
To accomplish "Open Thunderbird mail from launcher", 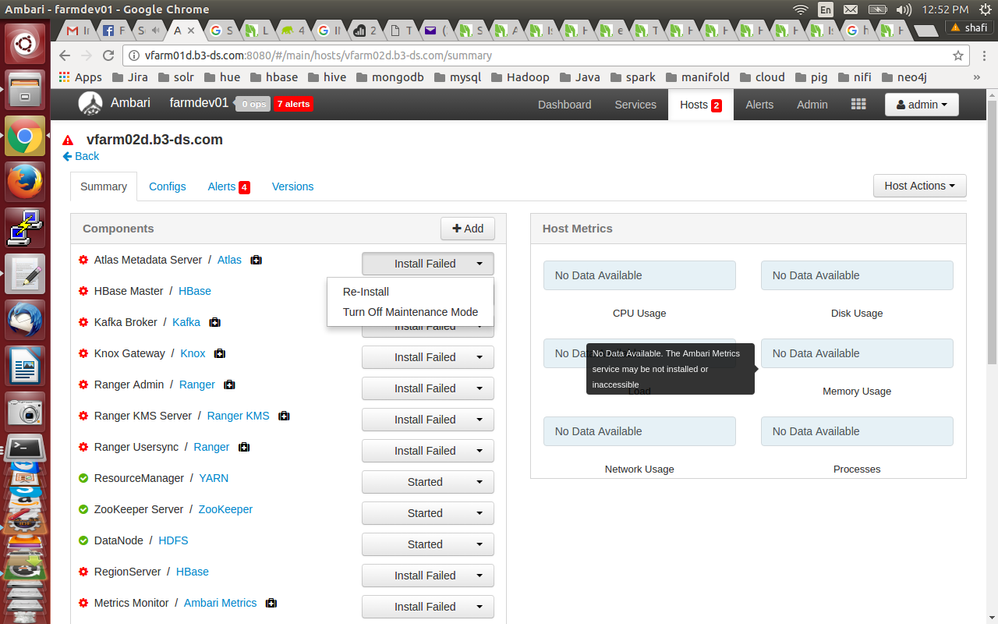I will (25, 319).
